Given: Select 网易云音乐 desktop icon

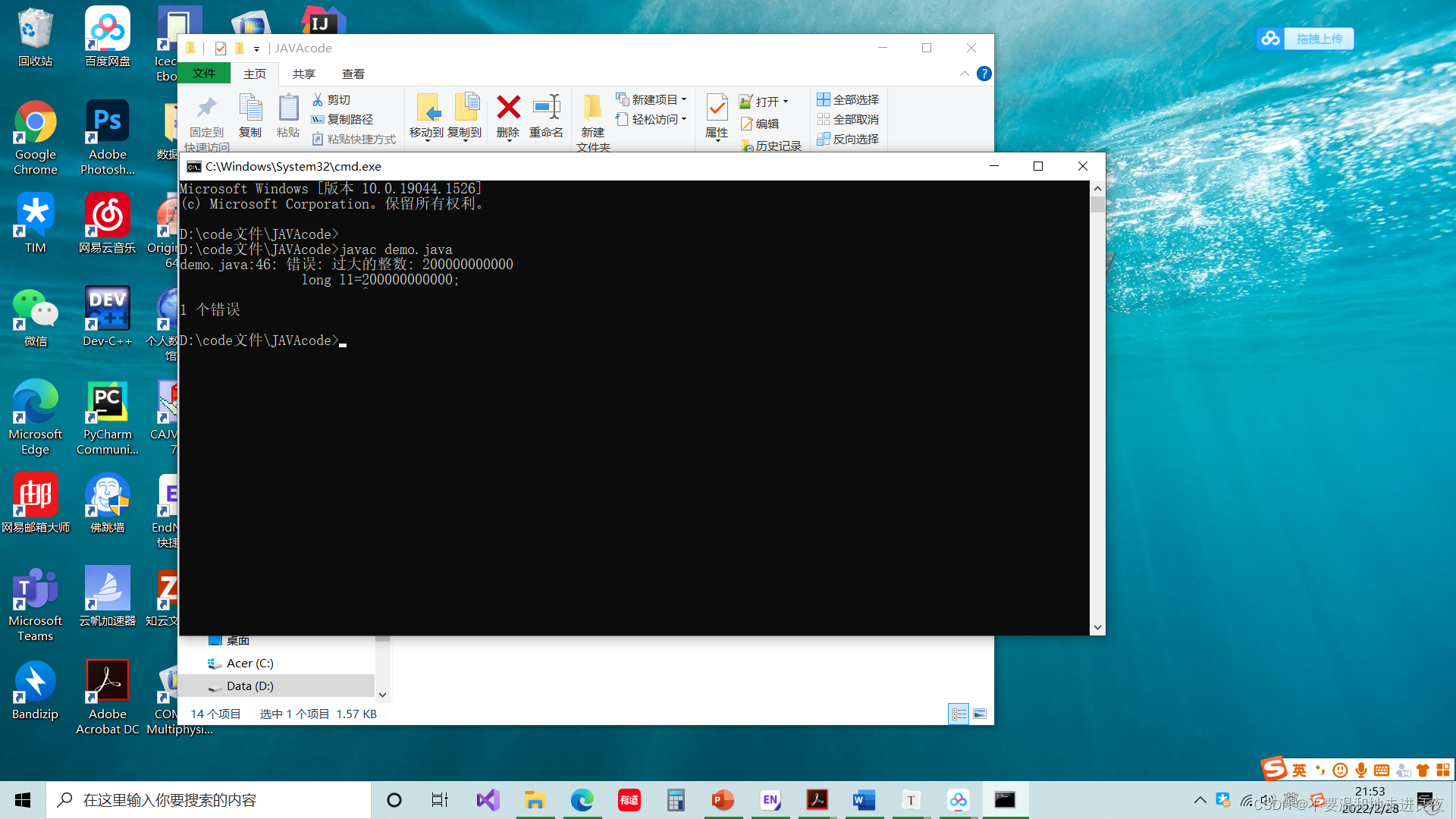Looking at the screenshot, I should 108,223.
